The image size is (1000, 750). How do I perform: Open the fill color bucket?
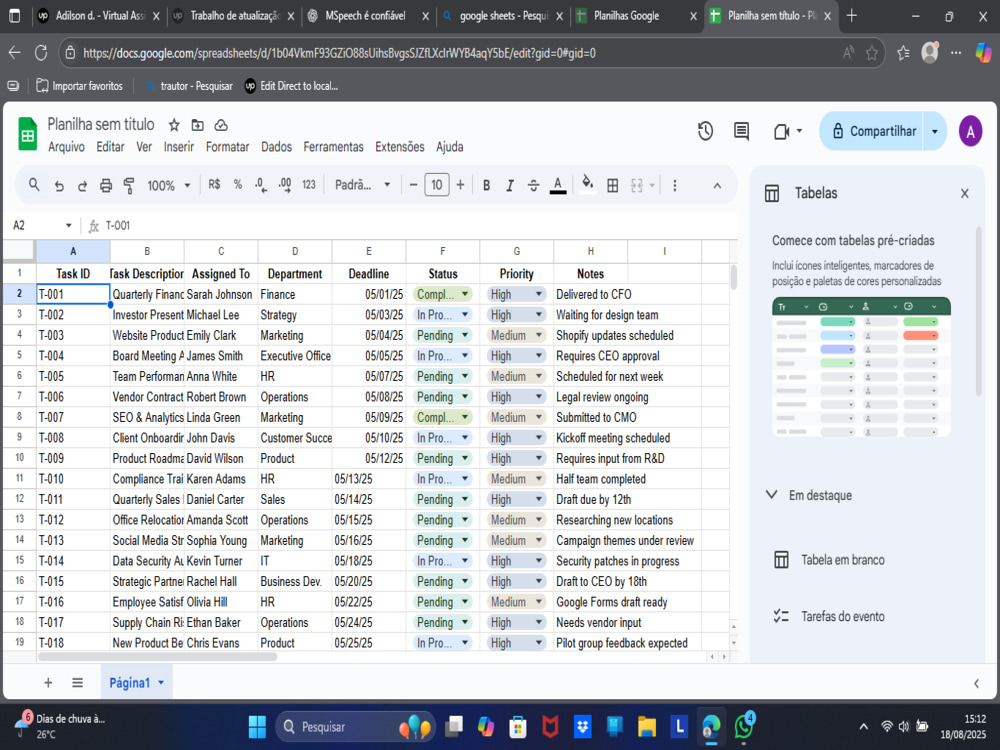coord(588,184)
